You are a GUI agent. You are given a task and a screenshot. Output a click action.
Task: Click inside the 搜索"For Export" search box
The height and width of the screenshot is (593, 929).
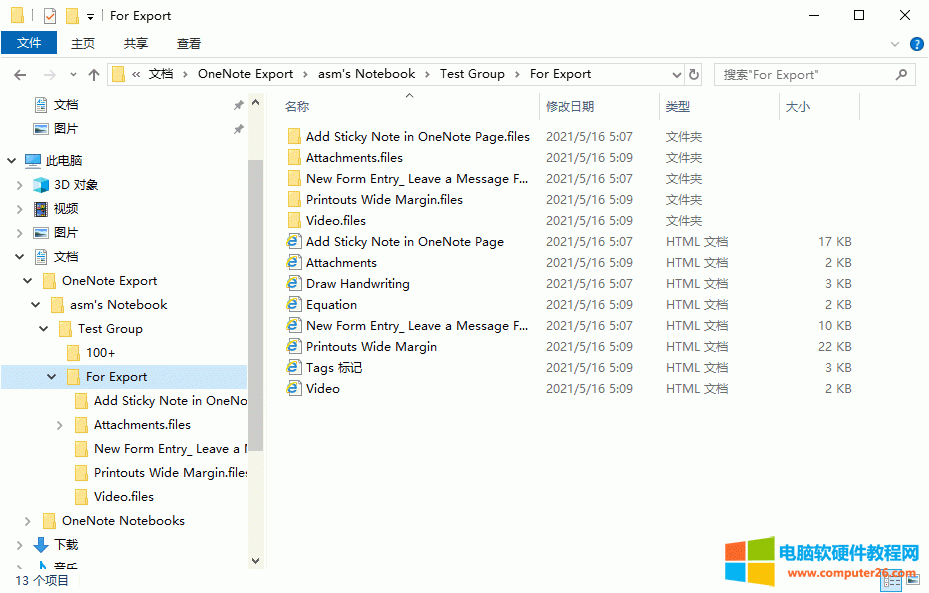tap(810, 74)
